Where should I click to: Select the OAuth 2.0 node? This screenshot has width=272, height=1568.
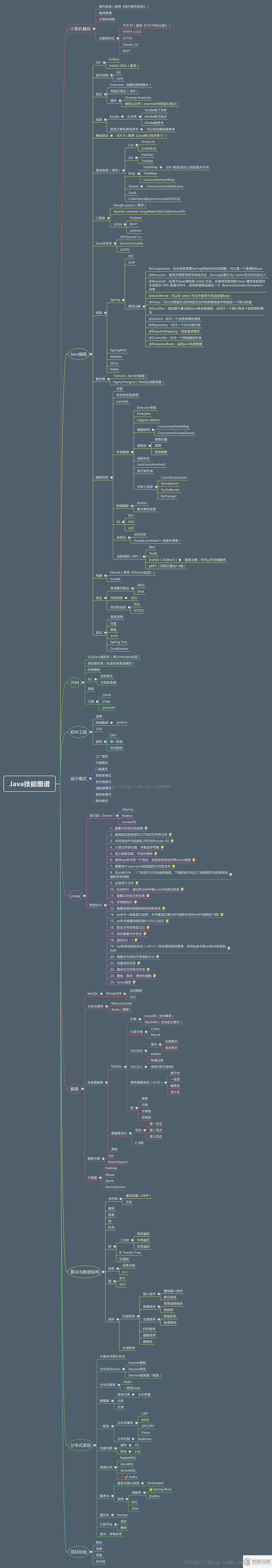(130, 44)
